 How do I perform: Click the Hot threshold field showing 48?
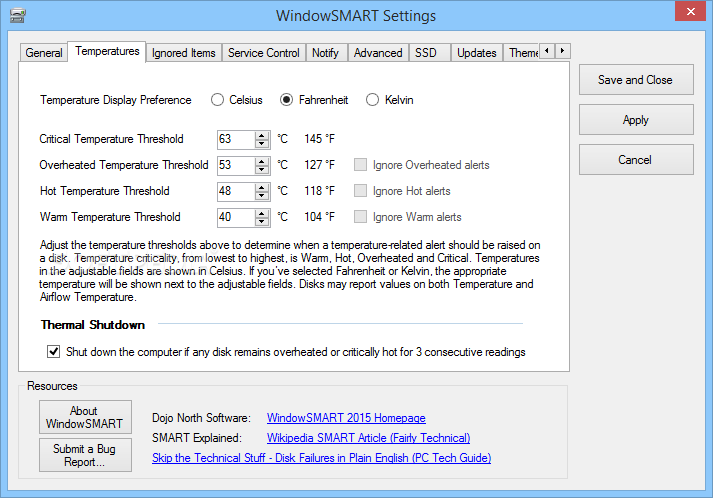pyautogui.click(x=236, y=191)
